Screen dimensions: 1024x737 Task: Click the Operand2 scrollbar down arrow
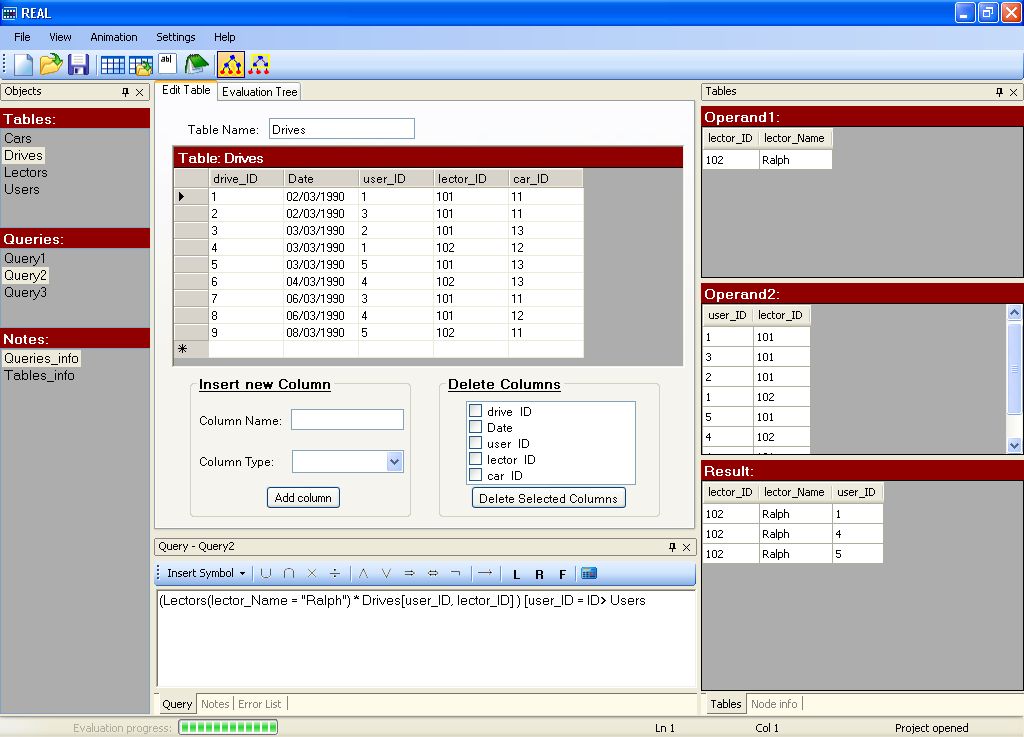pos(1014,445)
